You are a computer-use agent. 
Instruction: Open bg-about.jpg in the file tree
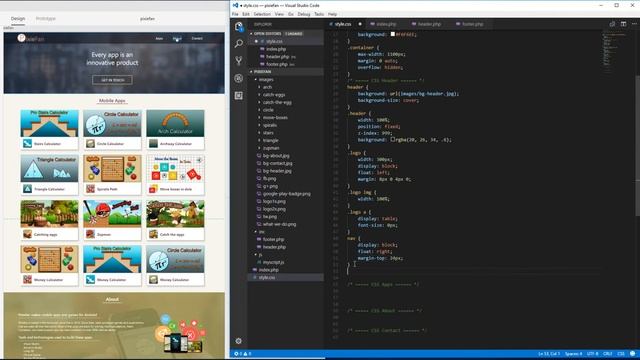pyautogui.click(x=276, y=156)
